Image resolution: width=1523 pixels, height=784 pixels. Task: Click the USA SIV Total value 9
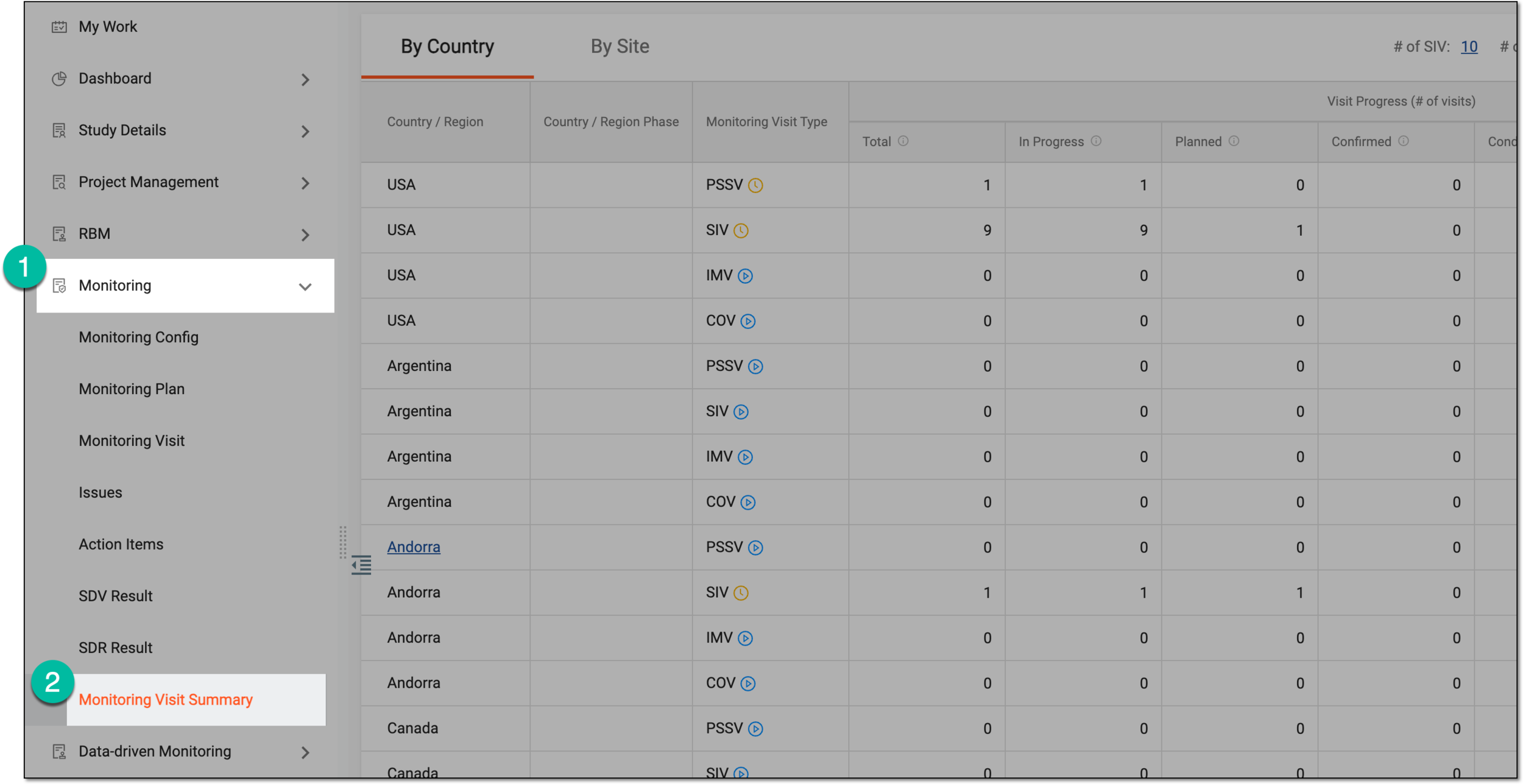pos(987,230)
